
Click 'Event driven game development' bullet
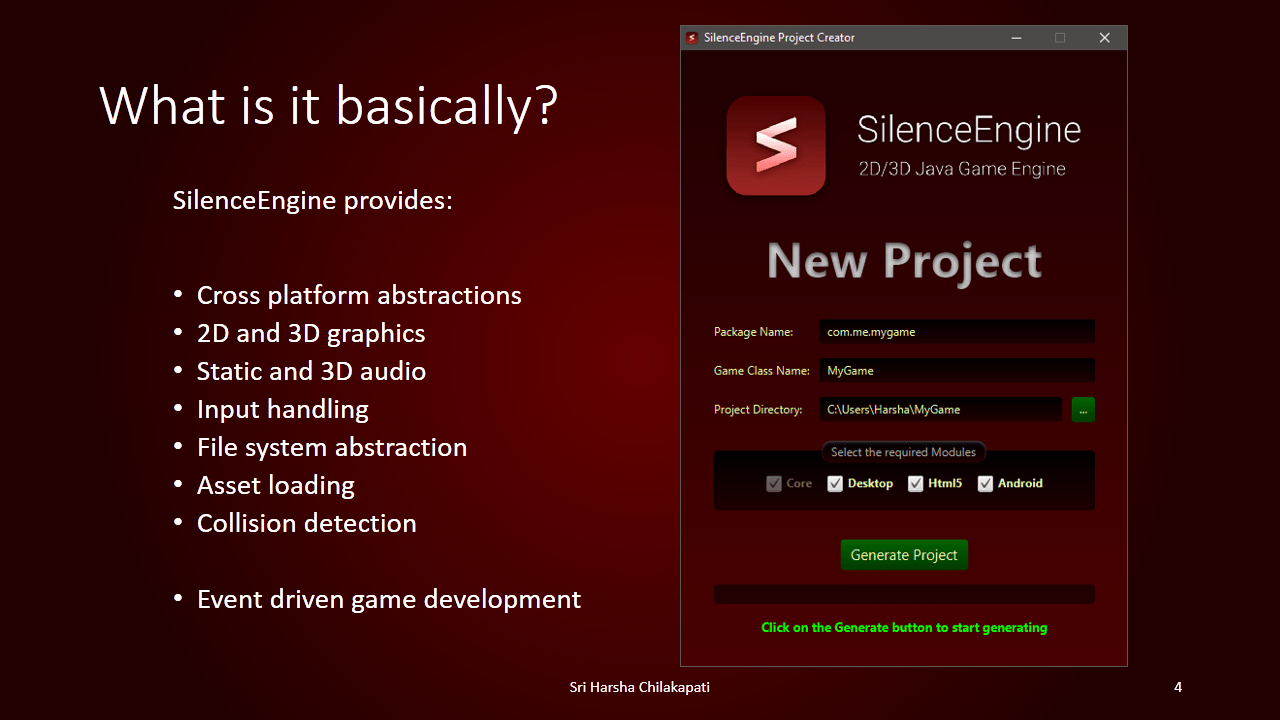(x=389, y=599)
